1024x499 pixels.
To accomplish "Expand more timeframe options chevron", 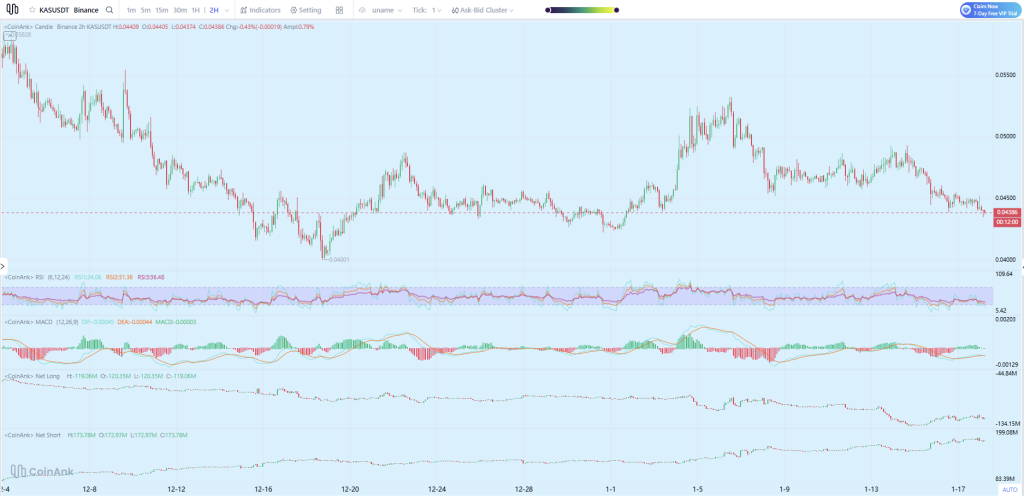I will 228,10.
